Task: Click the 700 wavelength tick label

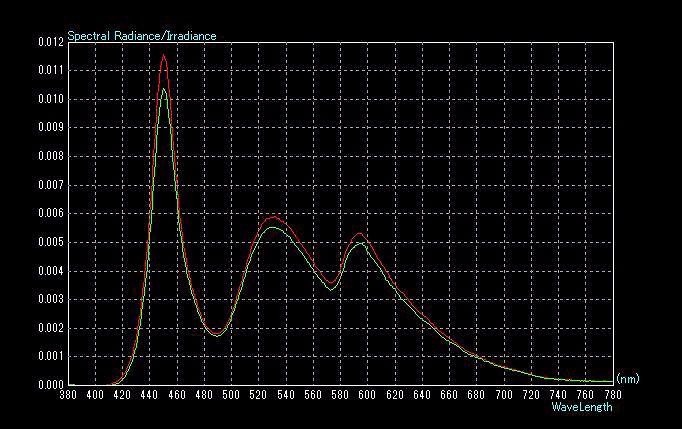Action: (504, 395)
